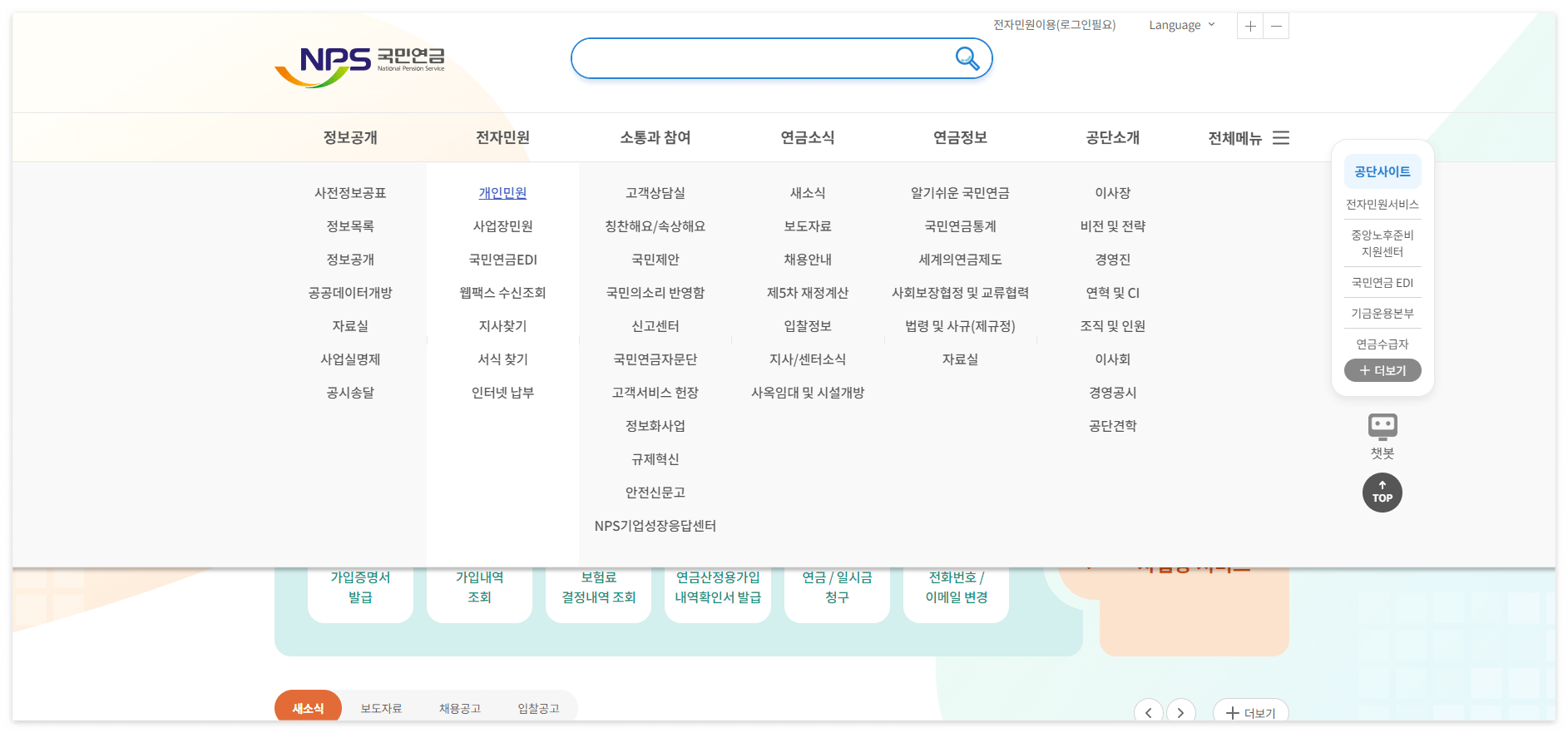The height and width of the screenshot is (733, 1568).
Task: Click the TOP scroll-up button
Action: click(1383, 493)
